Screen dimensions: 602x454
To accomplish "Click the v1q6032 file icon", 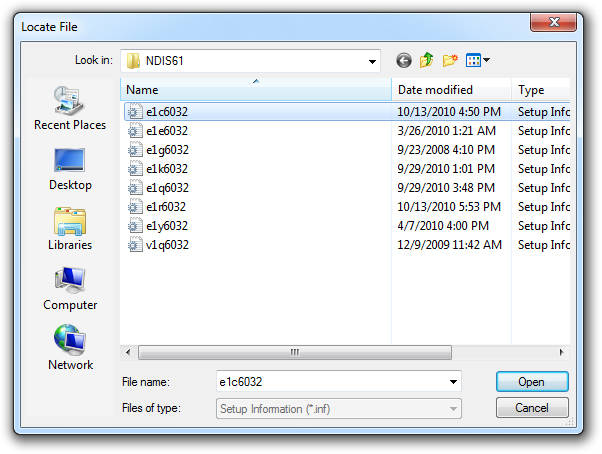I will (x=134, y=245).
